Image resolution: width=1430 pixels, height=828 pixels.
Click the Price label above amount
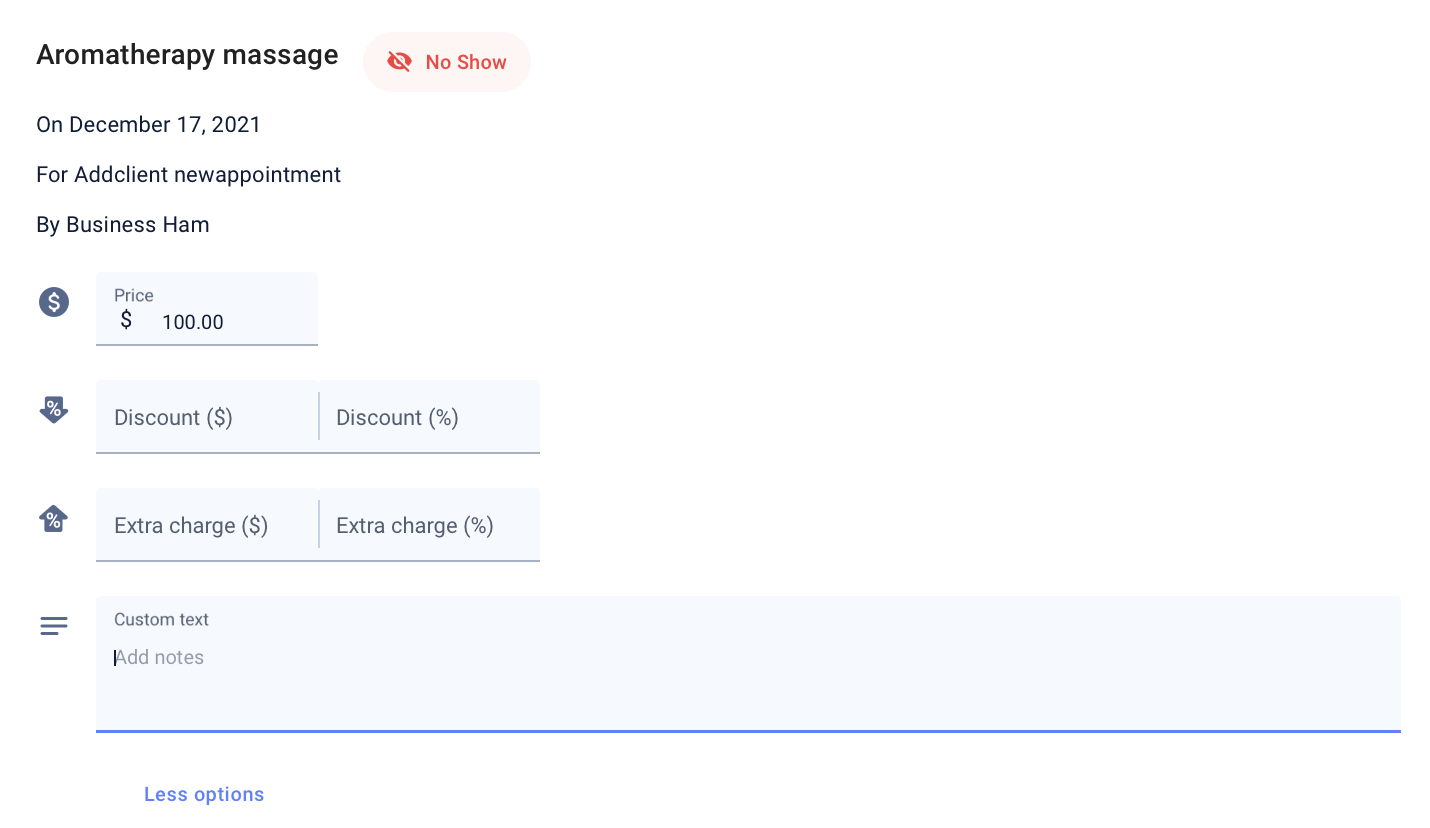134,295
